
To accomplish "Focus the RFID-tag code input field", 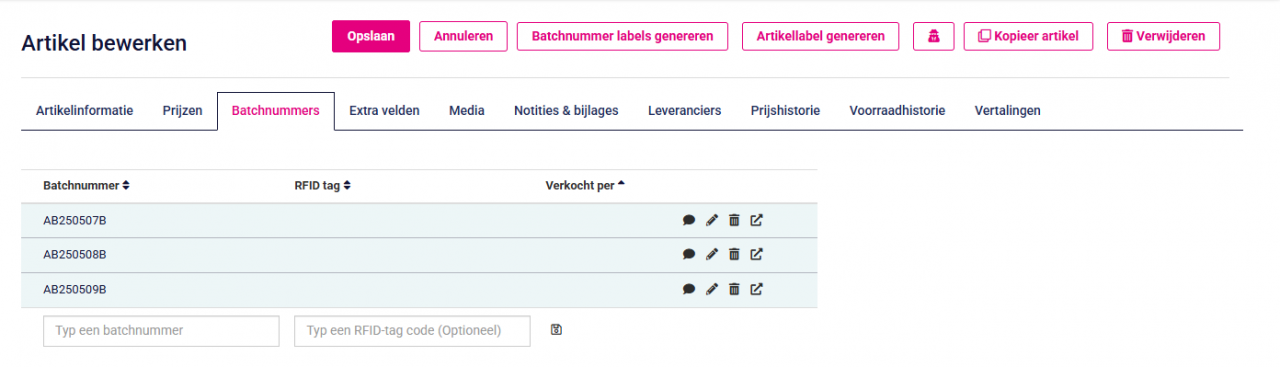I will coord(412,331).
